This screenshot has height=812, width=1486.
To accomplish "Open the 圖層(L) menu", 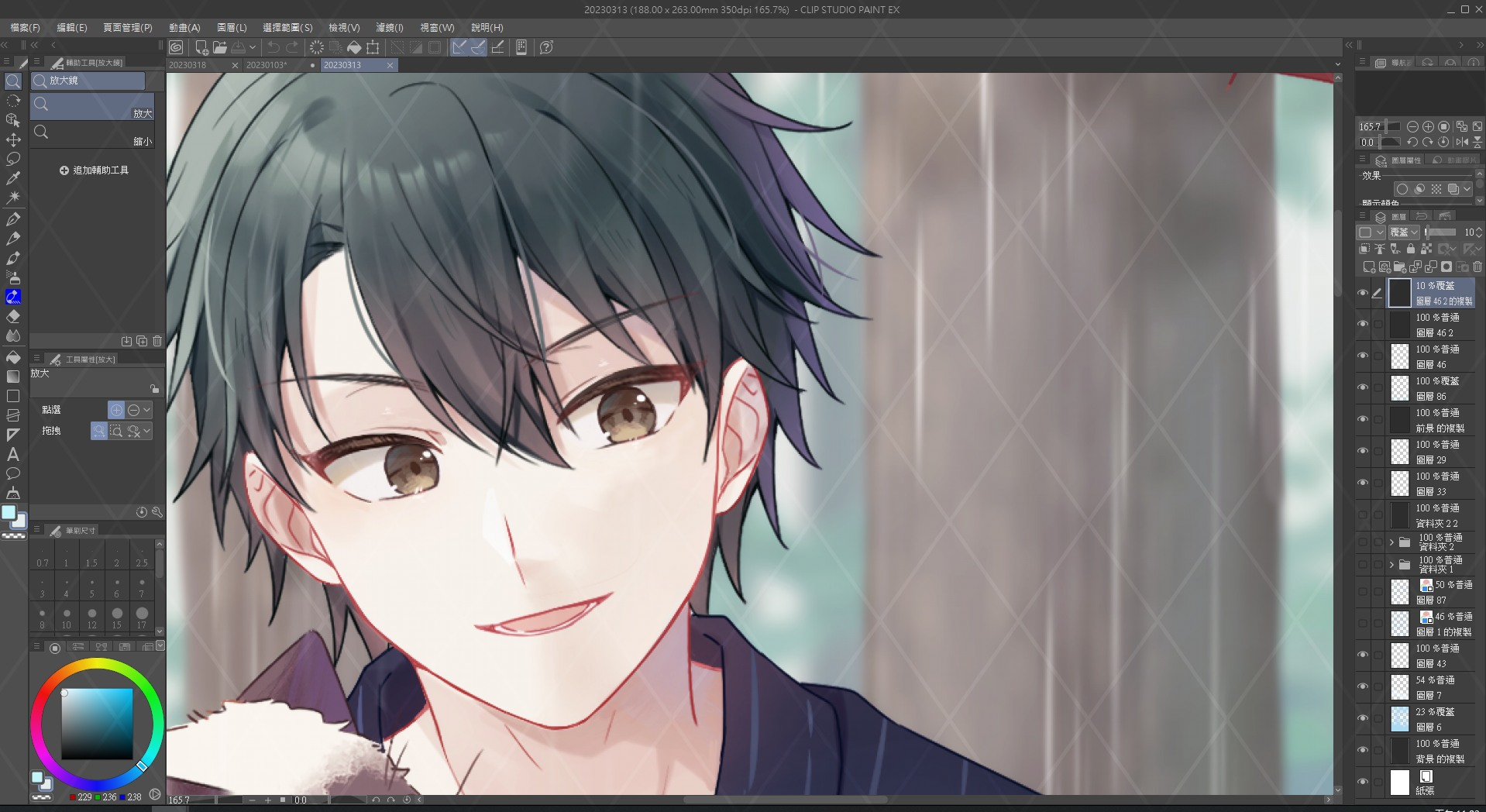I will click(232, 27).
